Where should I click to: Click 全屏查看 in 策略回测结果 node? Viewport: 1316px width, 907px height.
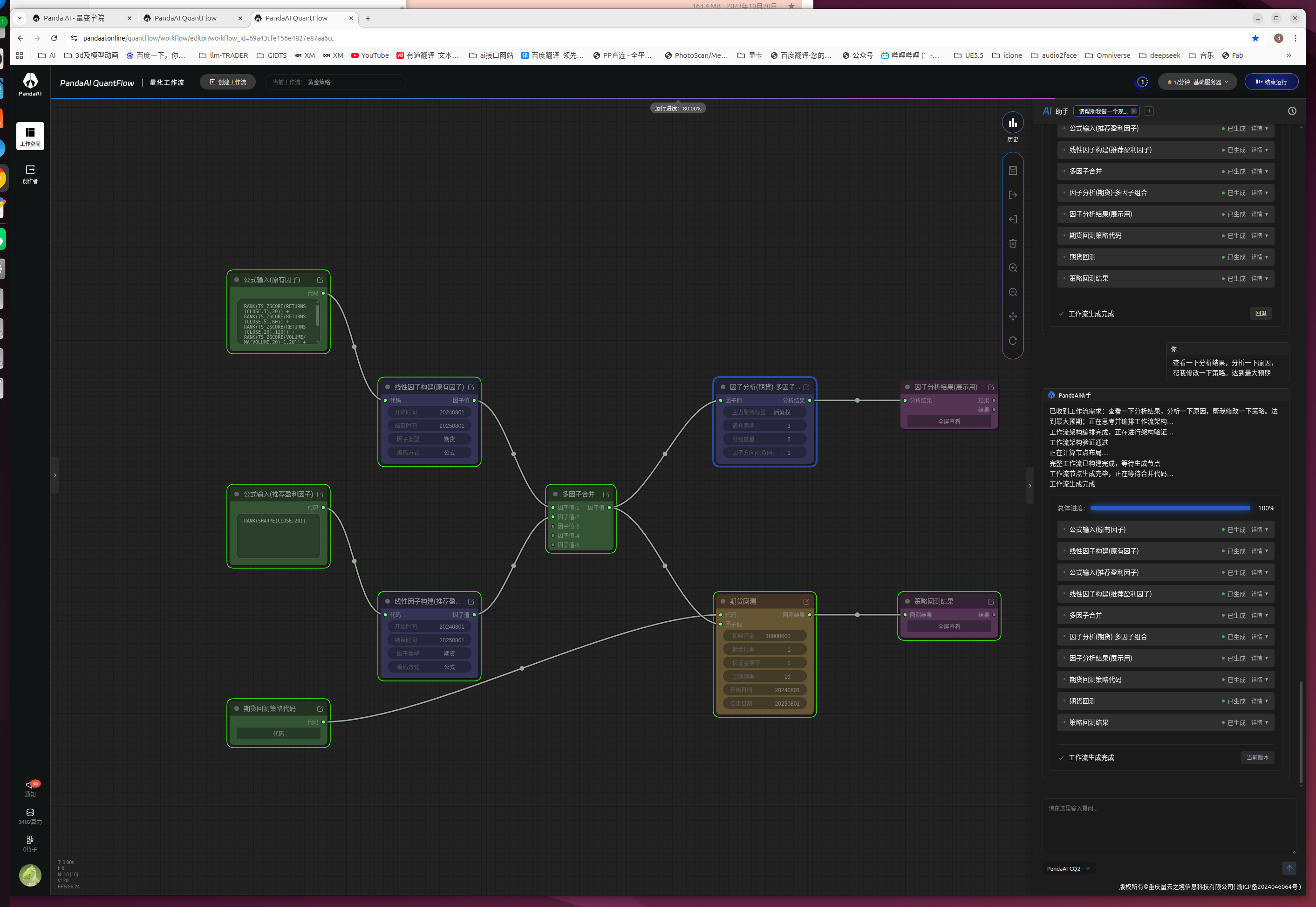(948, 627)
